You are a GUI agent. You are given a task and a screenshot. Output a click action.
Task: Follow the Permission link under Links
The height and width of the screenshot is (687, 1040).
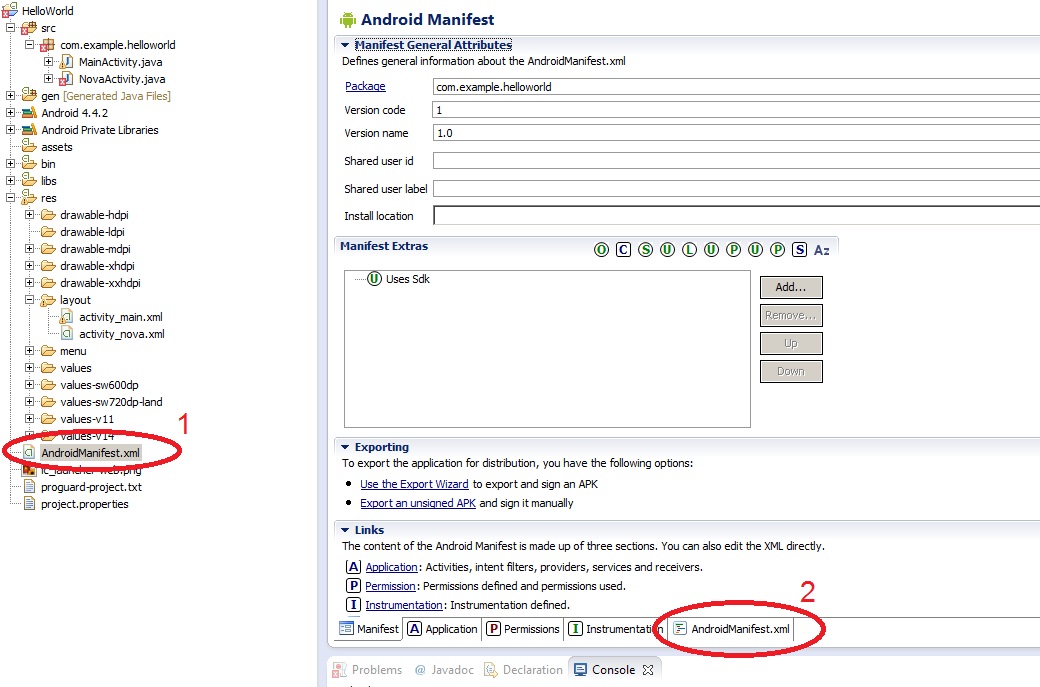(390, 586)
